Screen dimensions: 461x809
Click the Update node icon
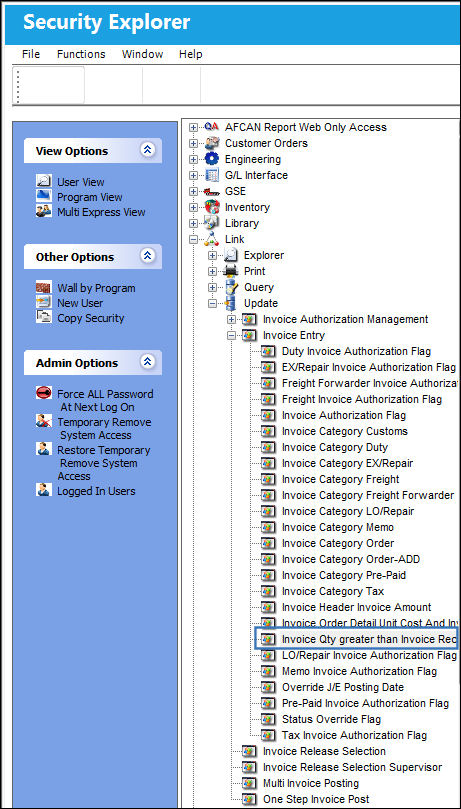(231, 303)
